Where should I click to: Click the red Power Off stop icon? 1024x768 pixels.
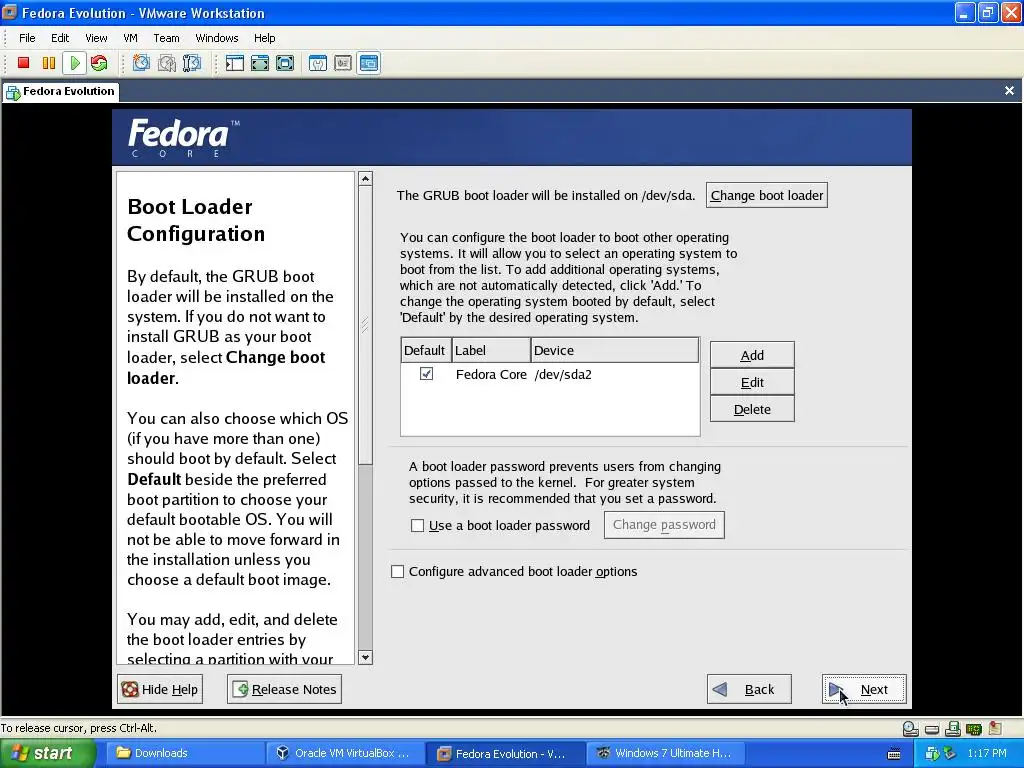[x=24, y=63]
